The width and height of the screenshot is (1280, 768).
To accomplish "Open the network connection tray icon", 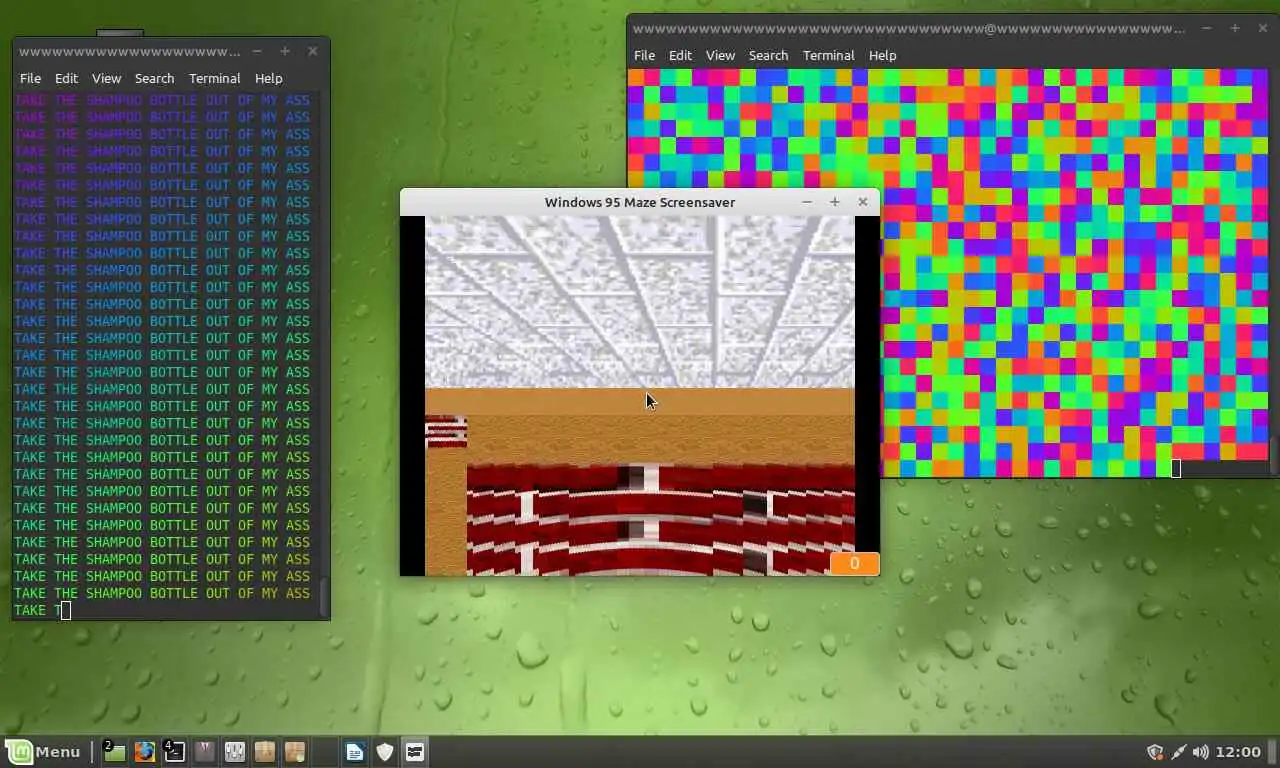I will click(1179, 752).
